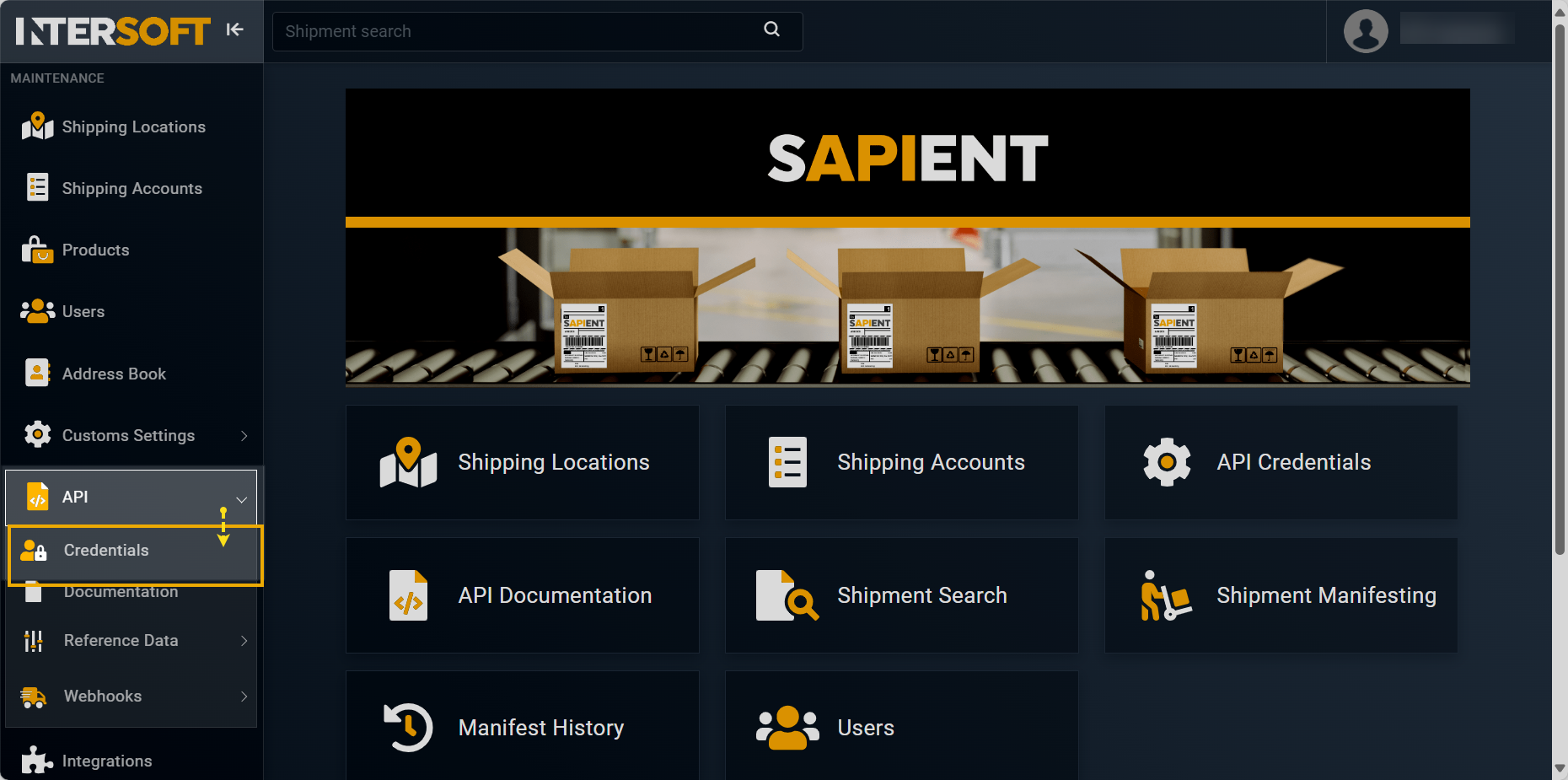Open the Shipment Search dashboard tile

[x=901, y=595]
